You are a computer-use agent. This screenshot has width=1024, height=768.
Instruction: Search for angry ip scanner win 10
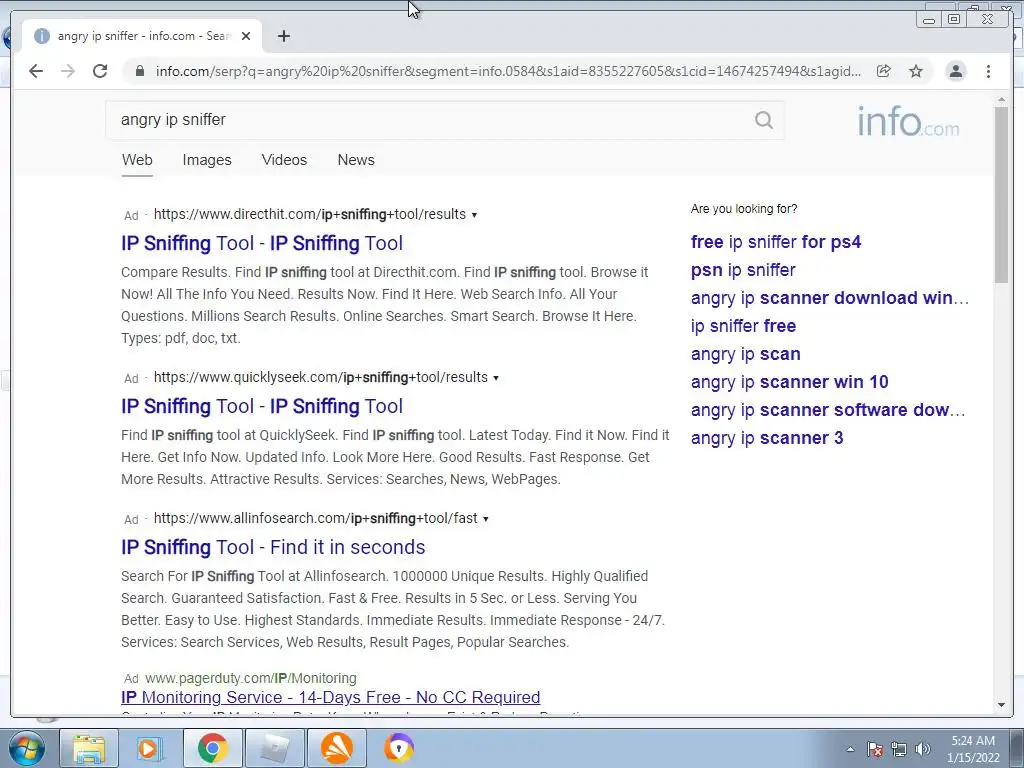[x=790, y=382]
